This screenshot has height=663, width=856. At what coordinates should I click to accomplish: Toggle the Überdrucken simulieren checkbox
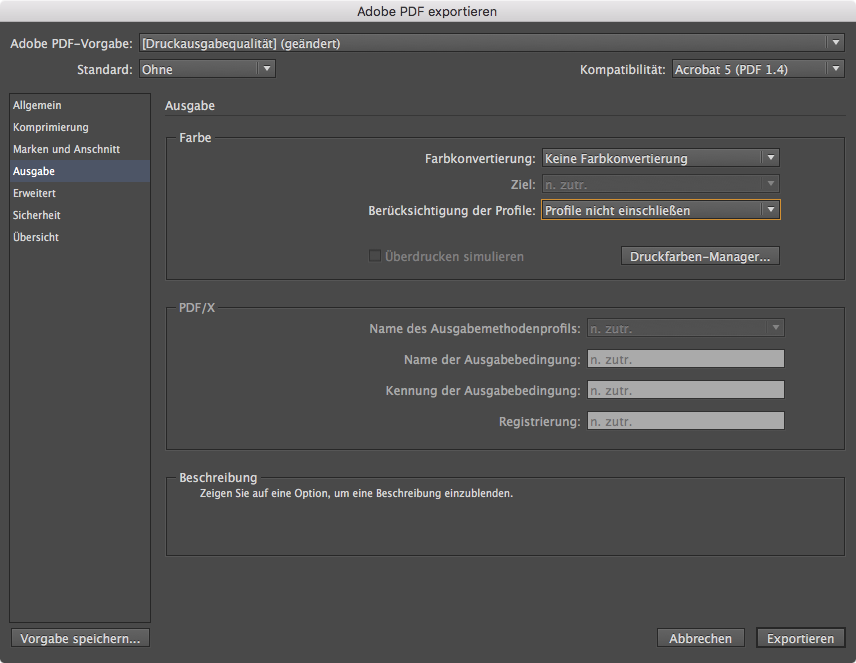point(374,256)
